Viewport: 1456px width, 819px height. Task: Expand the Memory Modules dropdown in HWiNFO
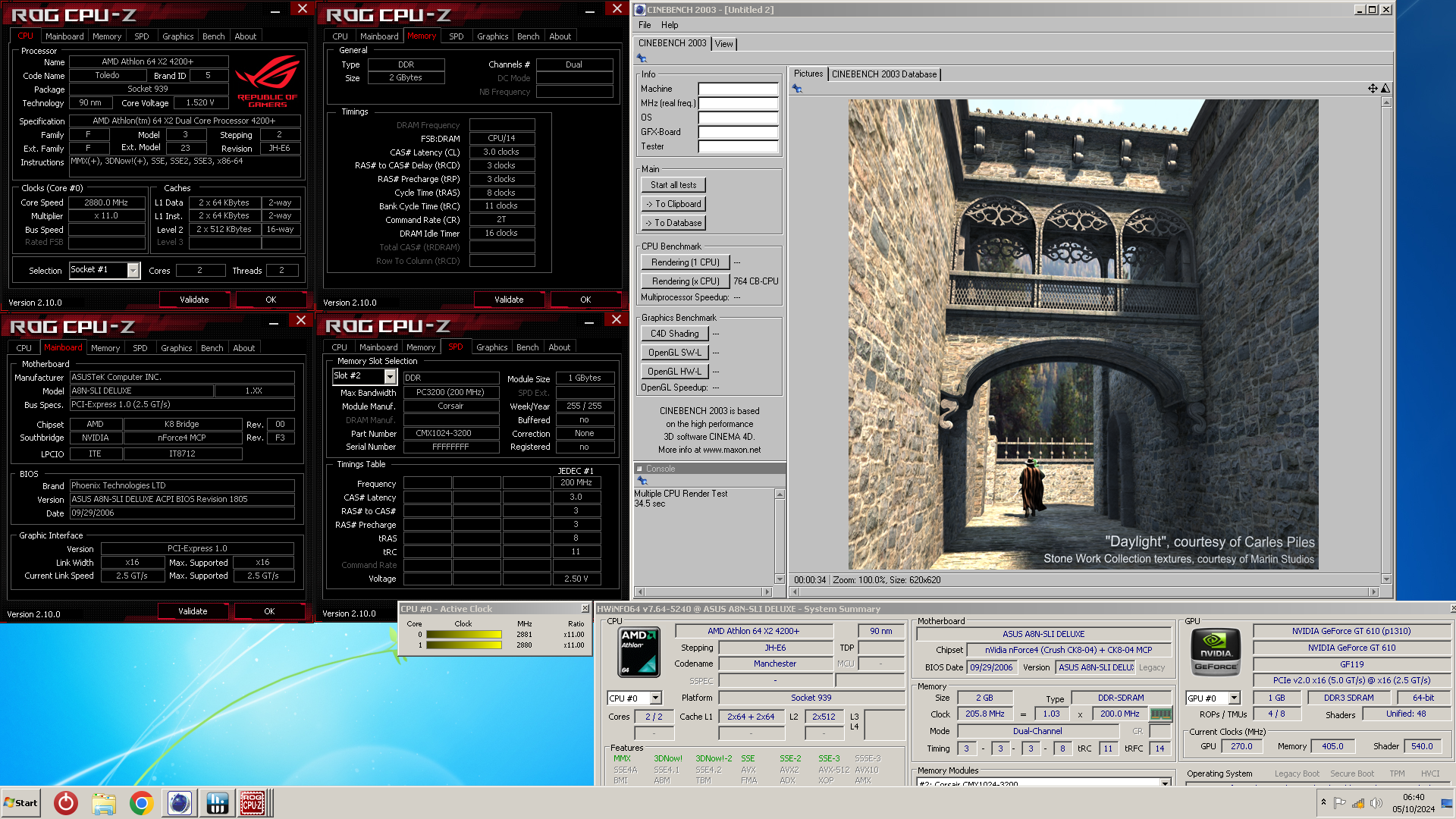point(1165,783)
